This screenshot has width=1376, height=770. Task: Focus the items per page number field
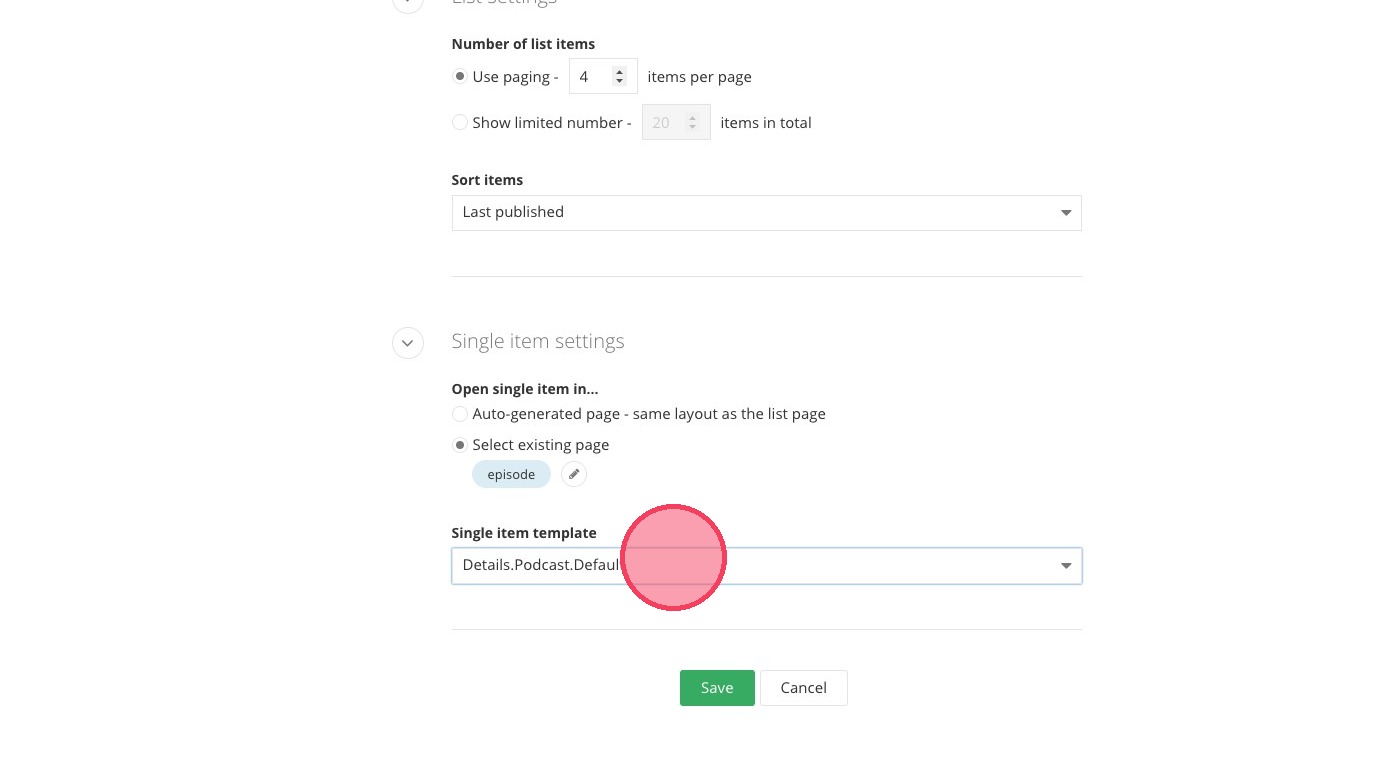[590, 77]
